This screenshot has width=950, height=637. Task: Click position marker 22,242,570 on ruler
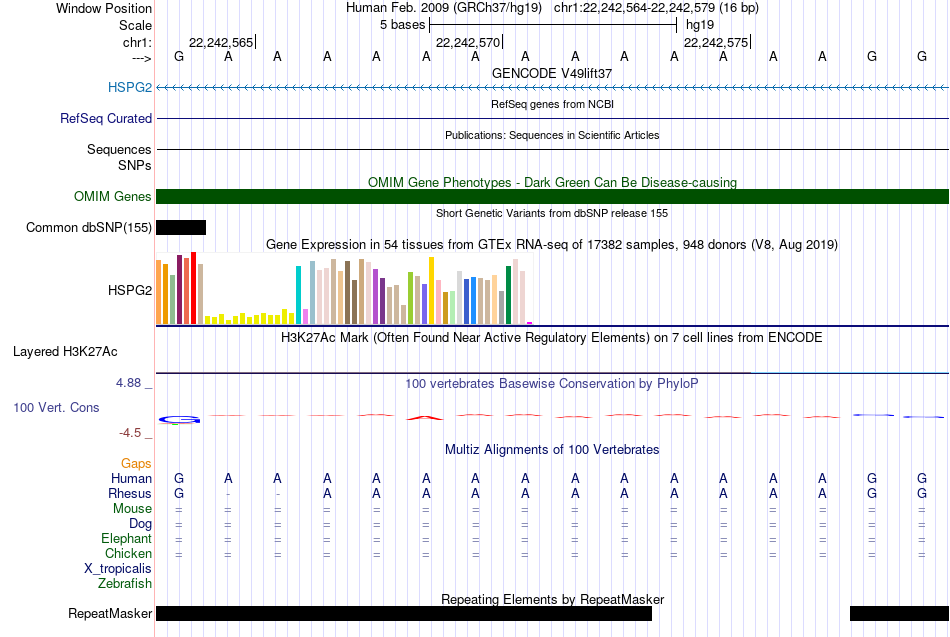pyautogui.click(x=469, y=42)
